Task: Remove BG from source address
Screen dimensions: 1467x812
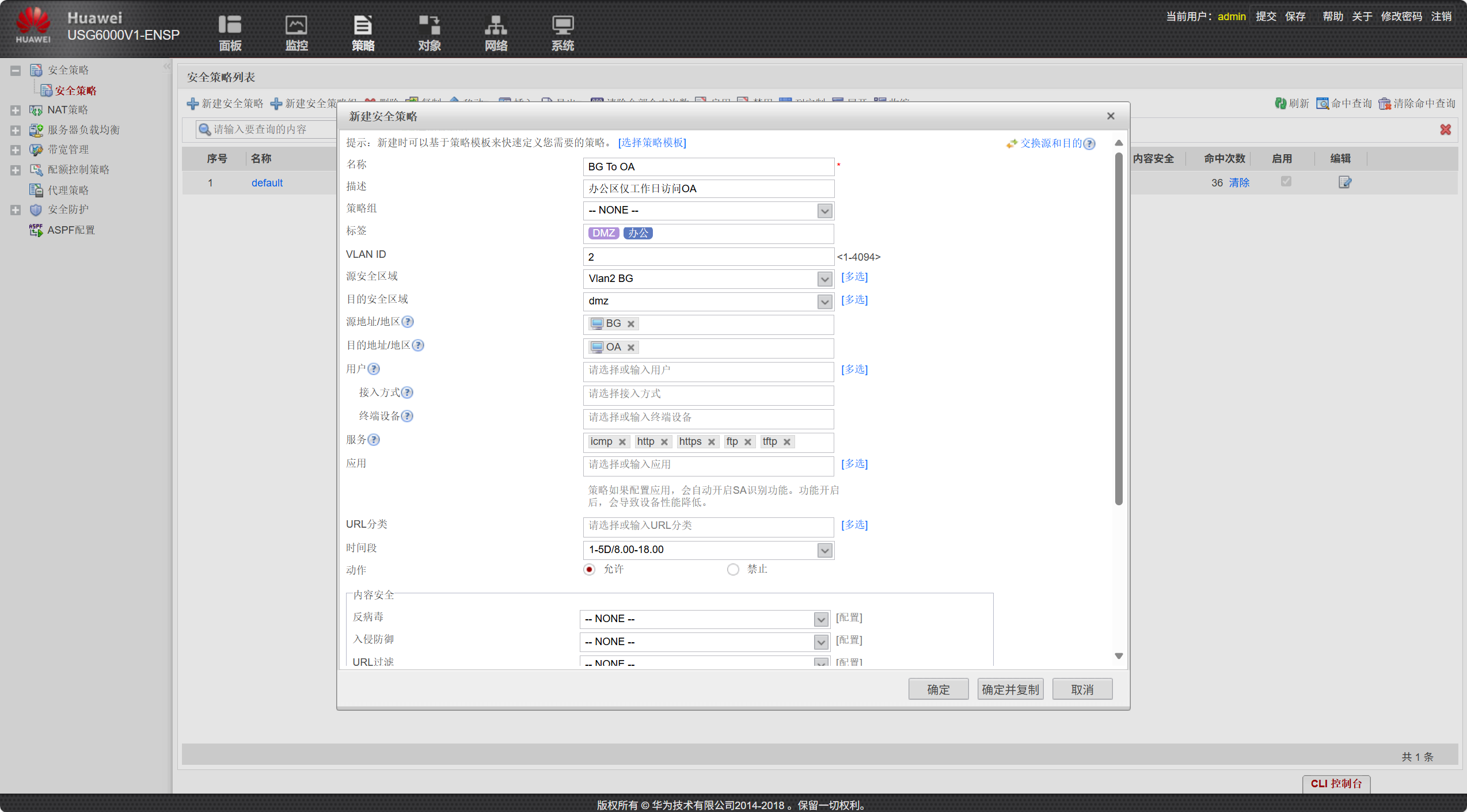Action: [x=631, y=324]
